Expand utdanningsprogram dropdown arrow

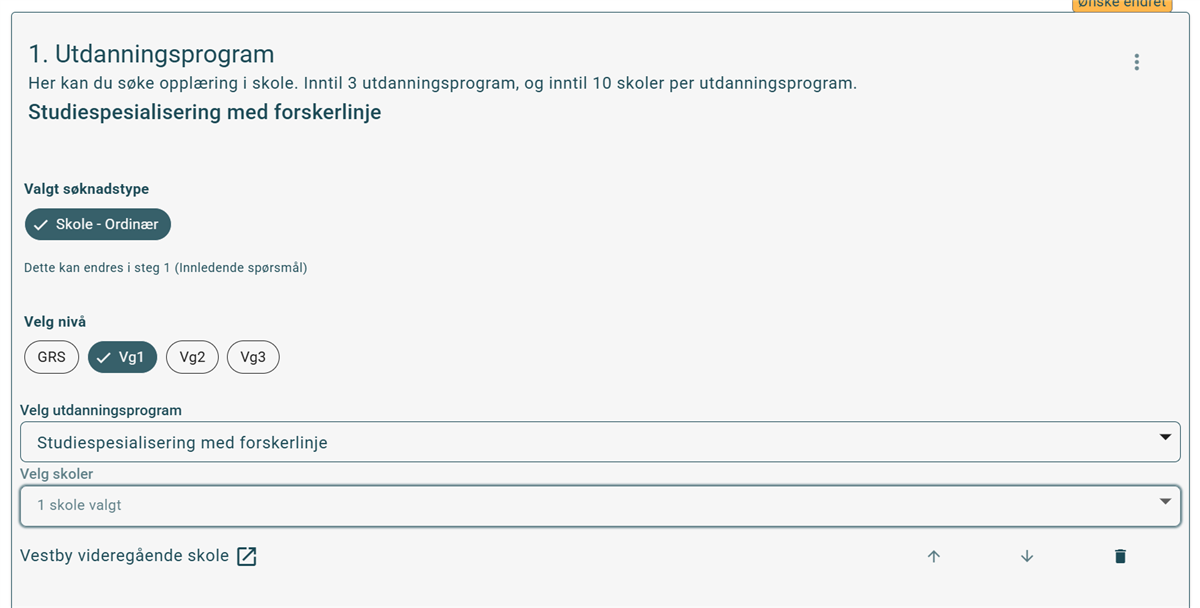(x=1164, y=438)
